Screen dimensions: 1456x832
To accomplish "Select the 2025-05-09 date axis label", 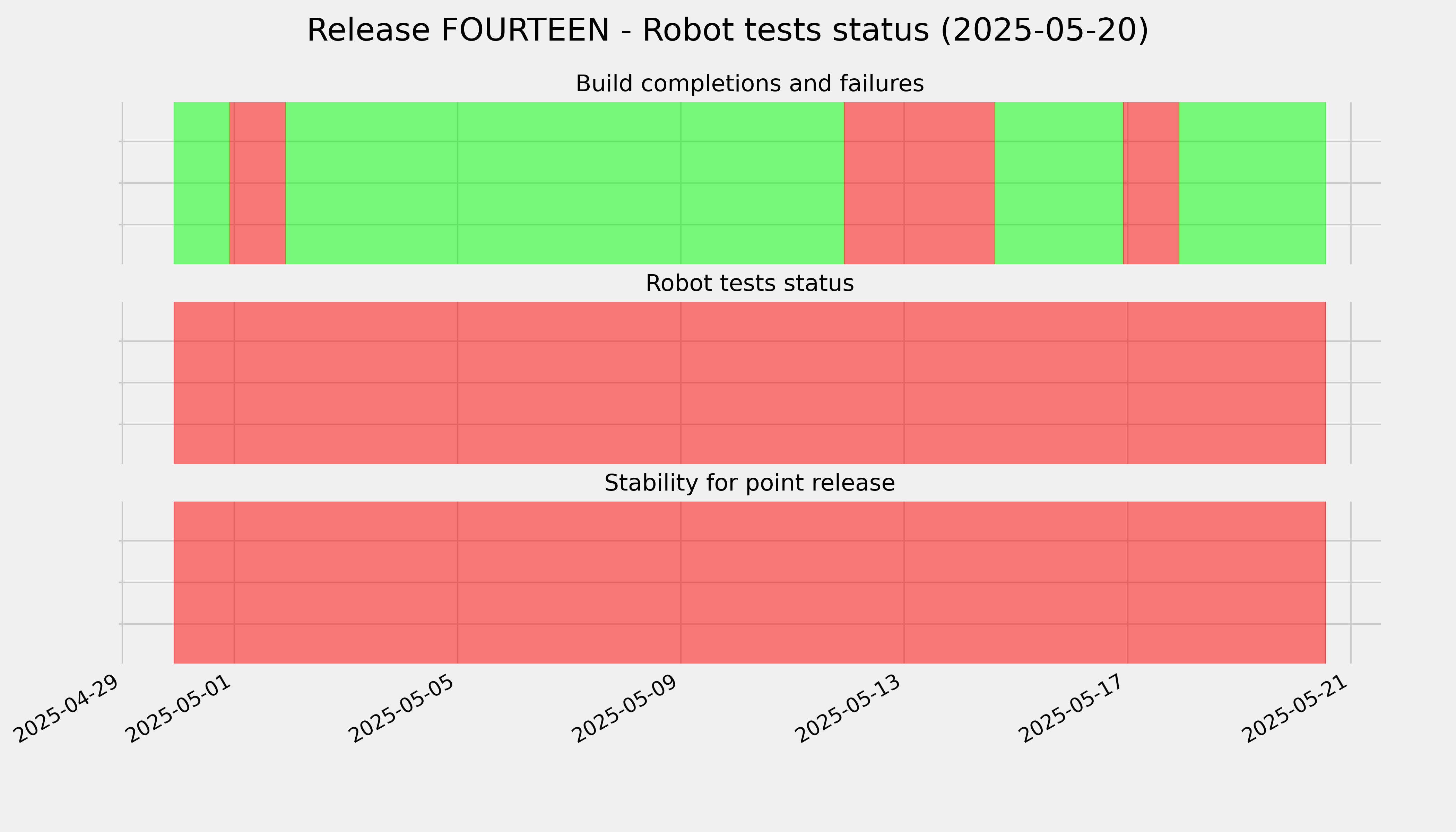I will (626, 708).
